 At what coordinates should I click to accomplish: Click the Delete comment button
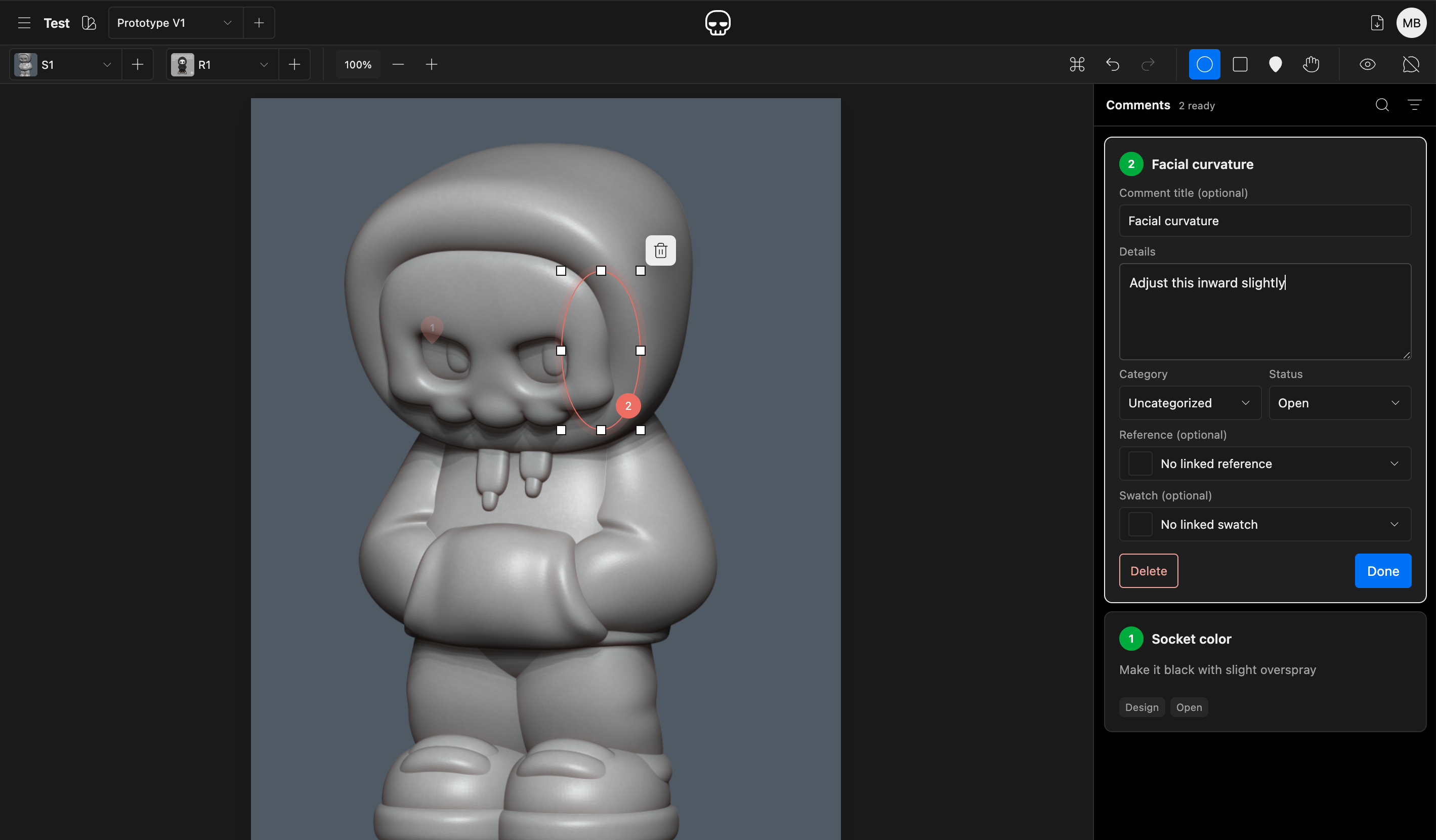pyautogui.click(x=1148, y=571)
